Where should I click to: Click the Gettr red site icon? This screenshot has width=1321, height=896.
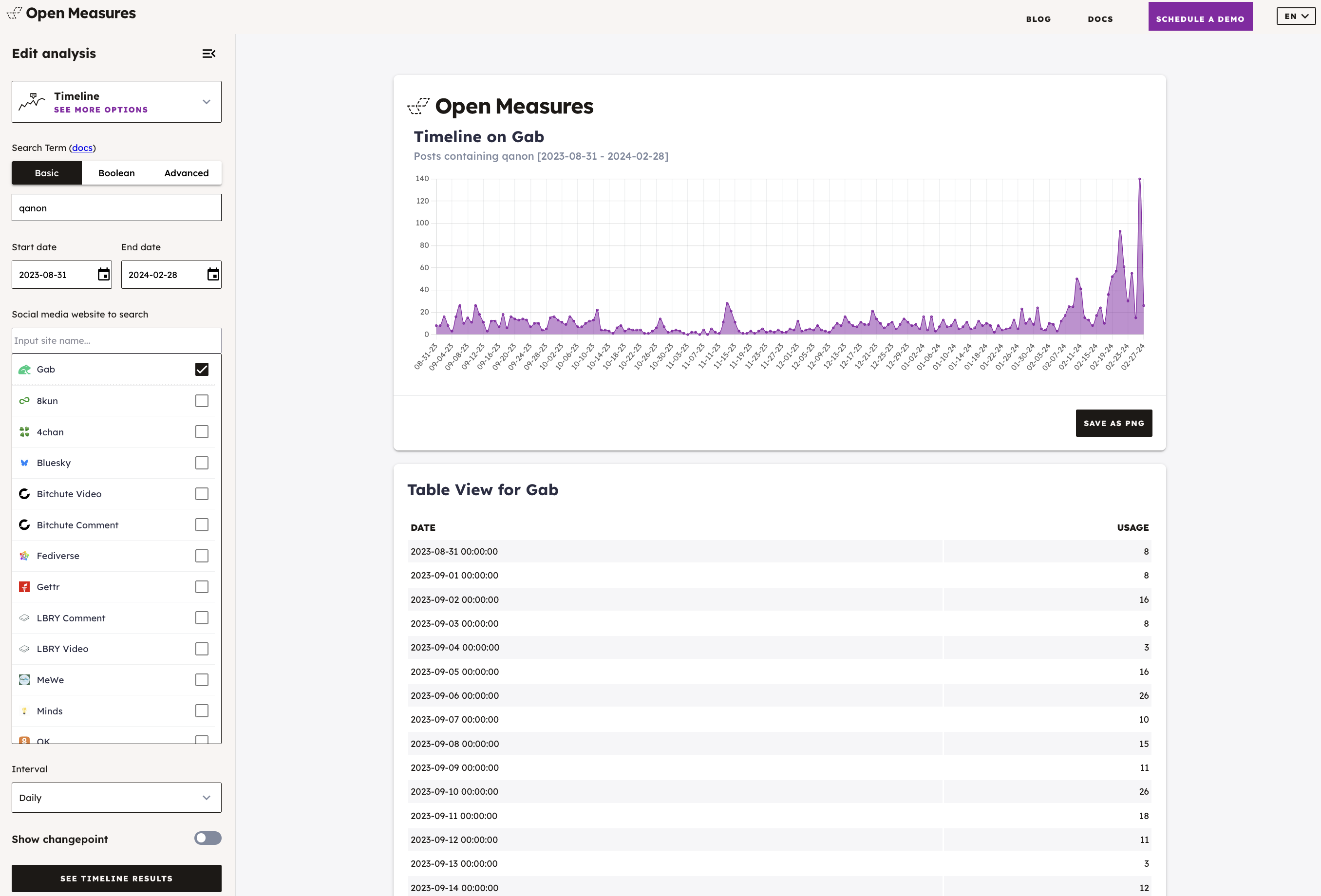pyautogui.click(x=24, y=587)
